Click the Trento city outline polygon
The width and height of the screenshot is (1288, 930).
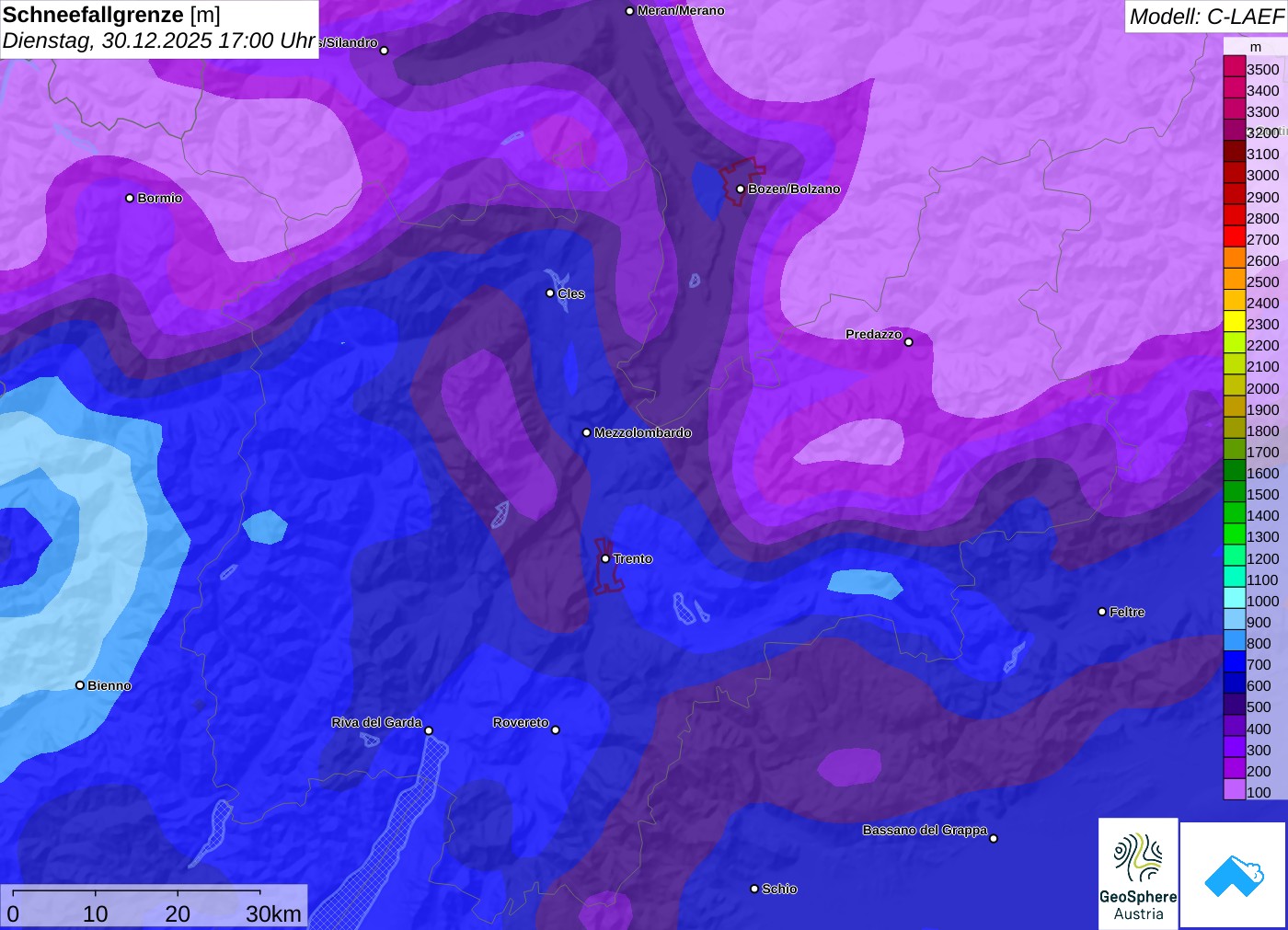606,565
